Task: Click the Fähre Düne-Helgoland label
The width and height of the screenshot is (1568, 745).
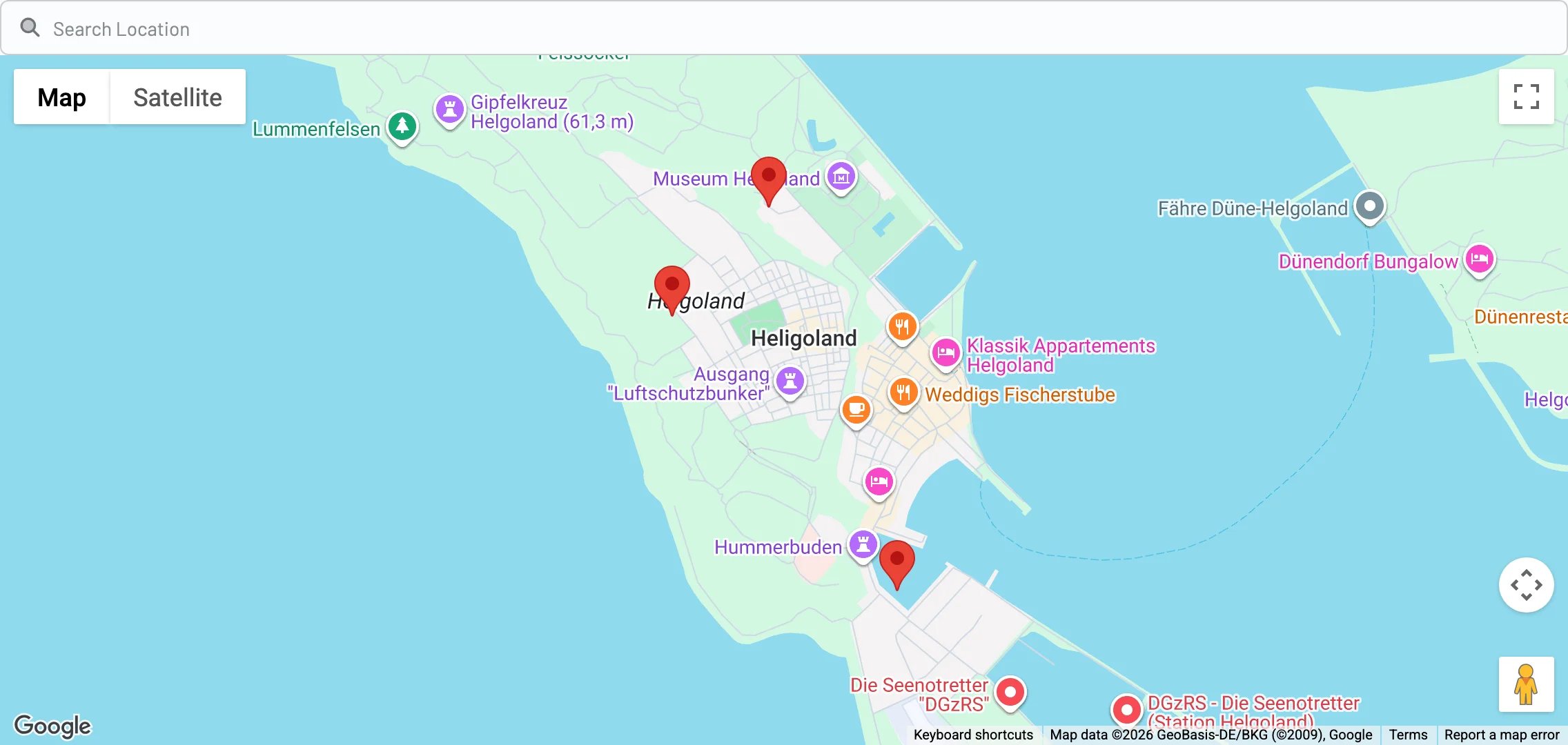Action: pos(1253,208)
